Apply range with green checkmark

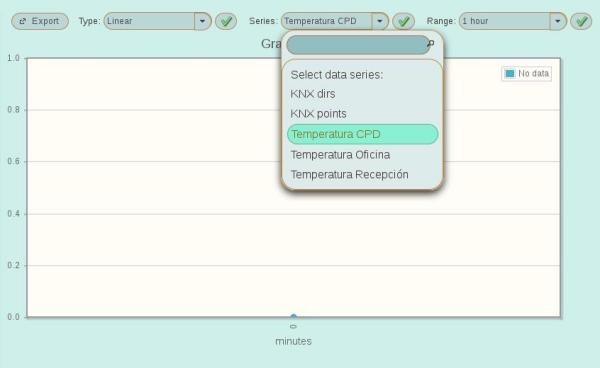point(581,21)
